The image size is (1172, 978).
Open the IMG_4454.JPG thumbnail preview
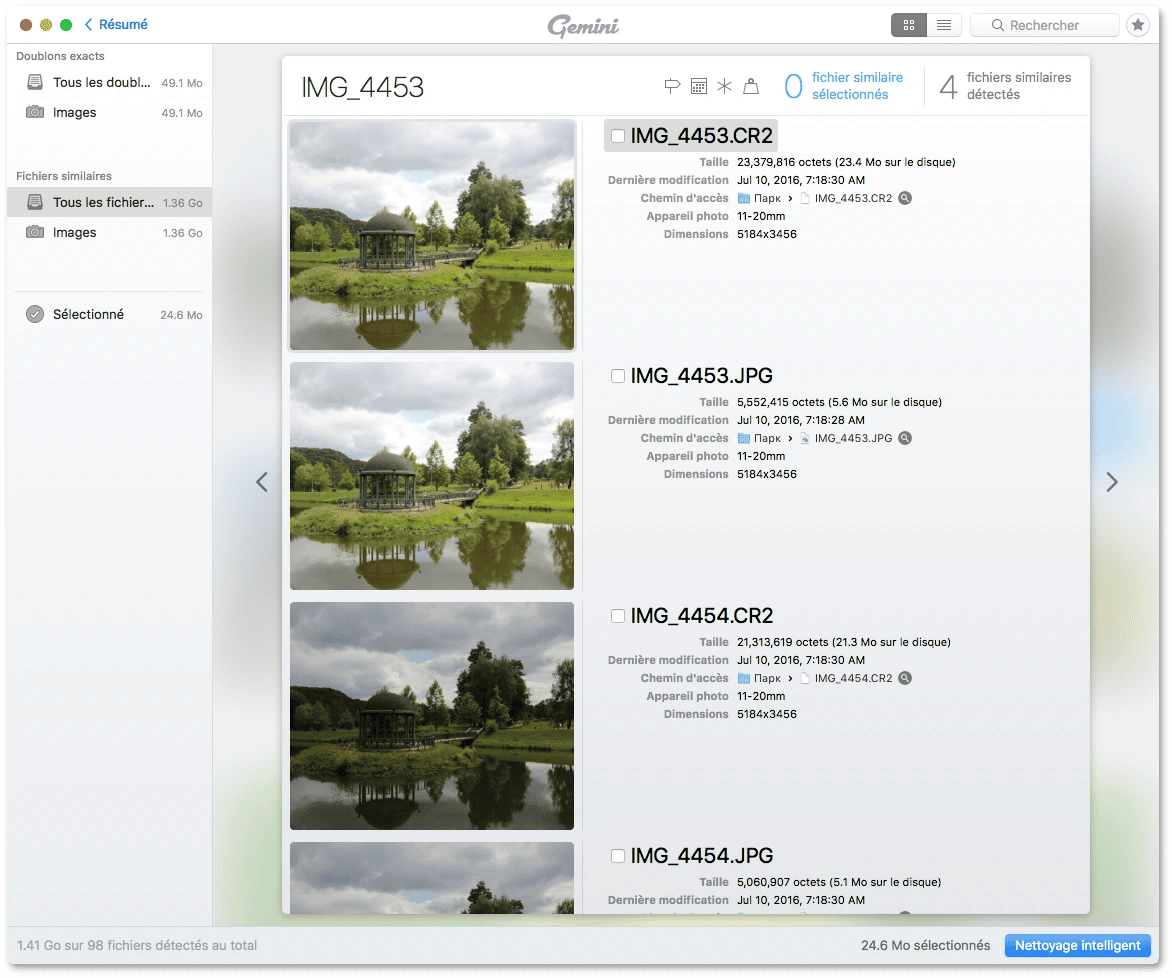pyautogui.click(x=432, y=878)
